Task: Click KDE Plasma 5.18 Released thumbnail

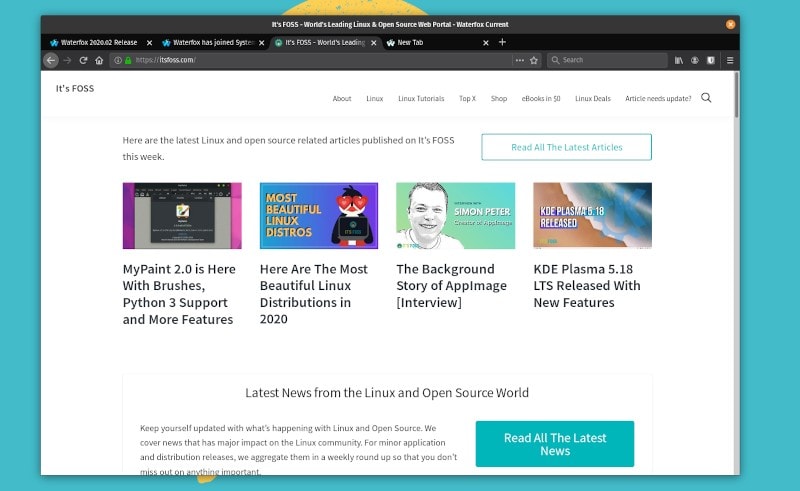Action: (x=592, y=215)
